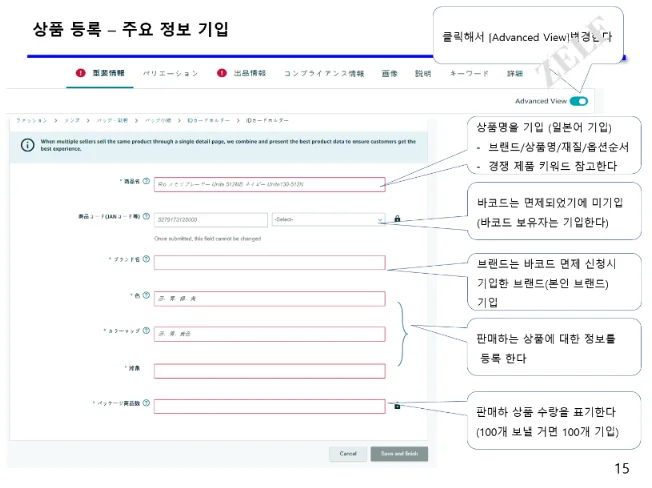The width and height of the screenshot is (652, 488).
Task: Click the lock icon beside the パッケージ商品数 field
Action: click(x=397, y=406)
